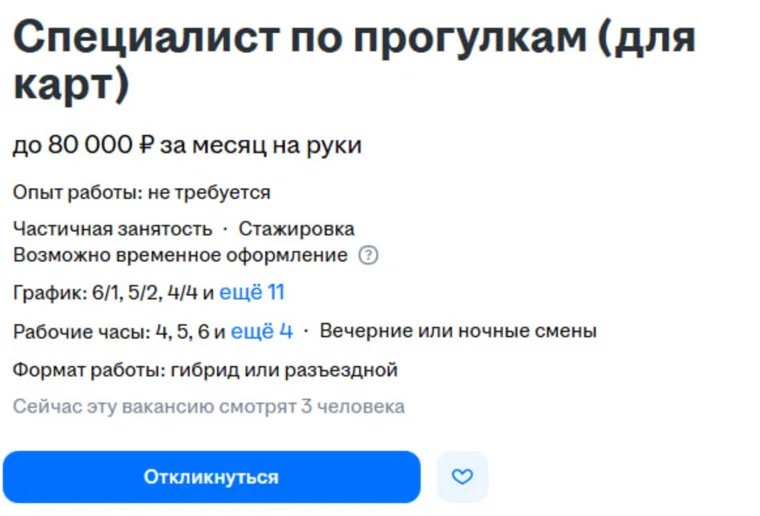Screen dimensions: 760x516
Task: Show more working hours via "ещё 4"
Action: 262,331
